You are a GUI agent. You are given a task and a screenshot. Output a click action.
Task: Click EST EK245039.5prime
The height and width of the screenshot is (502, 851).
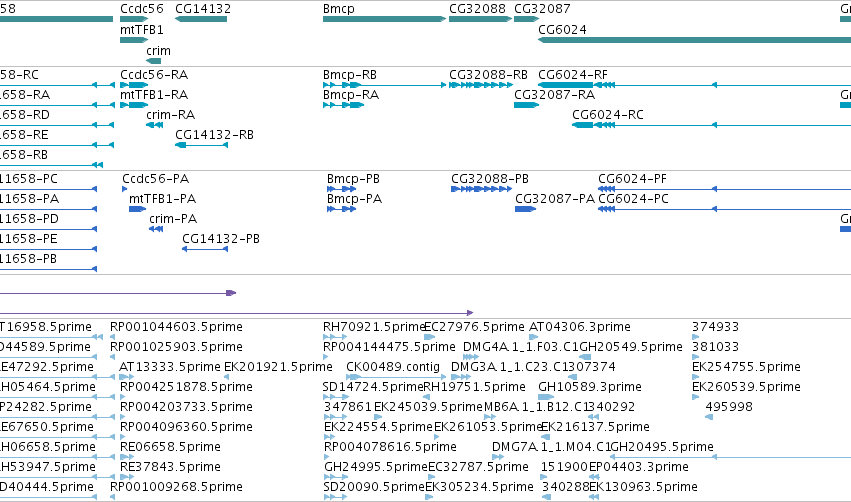[429, 407]
